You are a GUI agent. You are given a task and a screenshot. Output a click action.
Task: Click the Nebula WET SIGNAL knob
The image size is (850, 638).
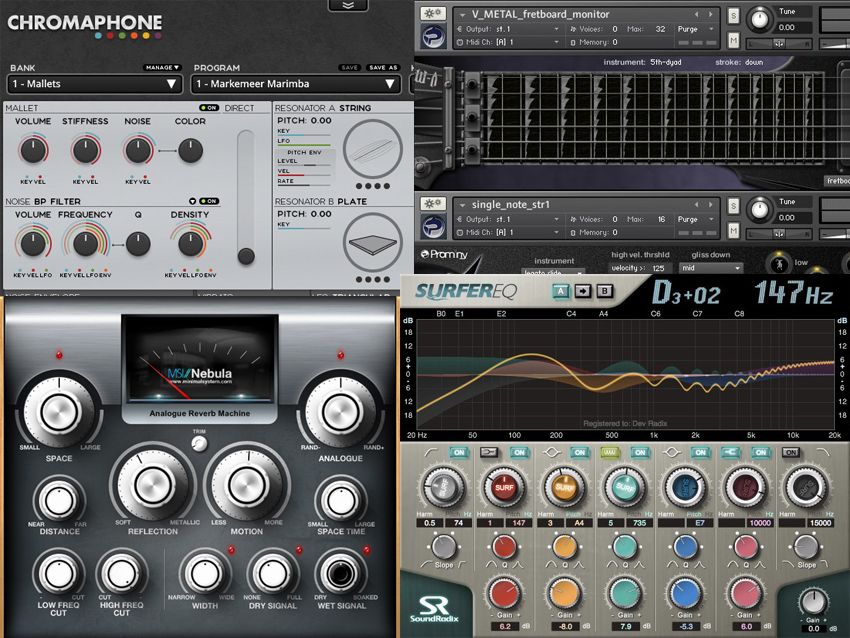pyautogui.click(x=341, y=573)
